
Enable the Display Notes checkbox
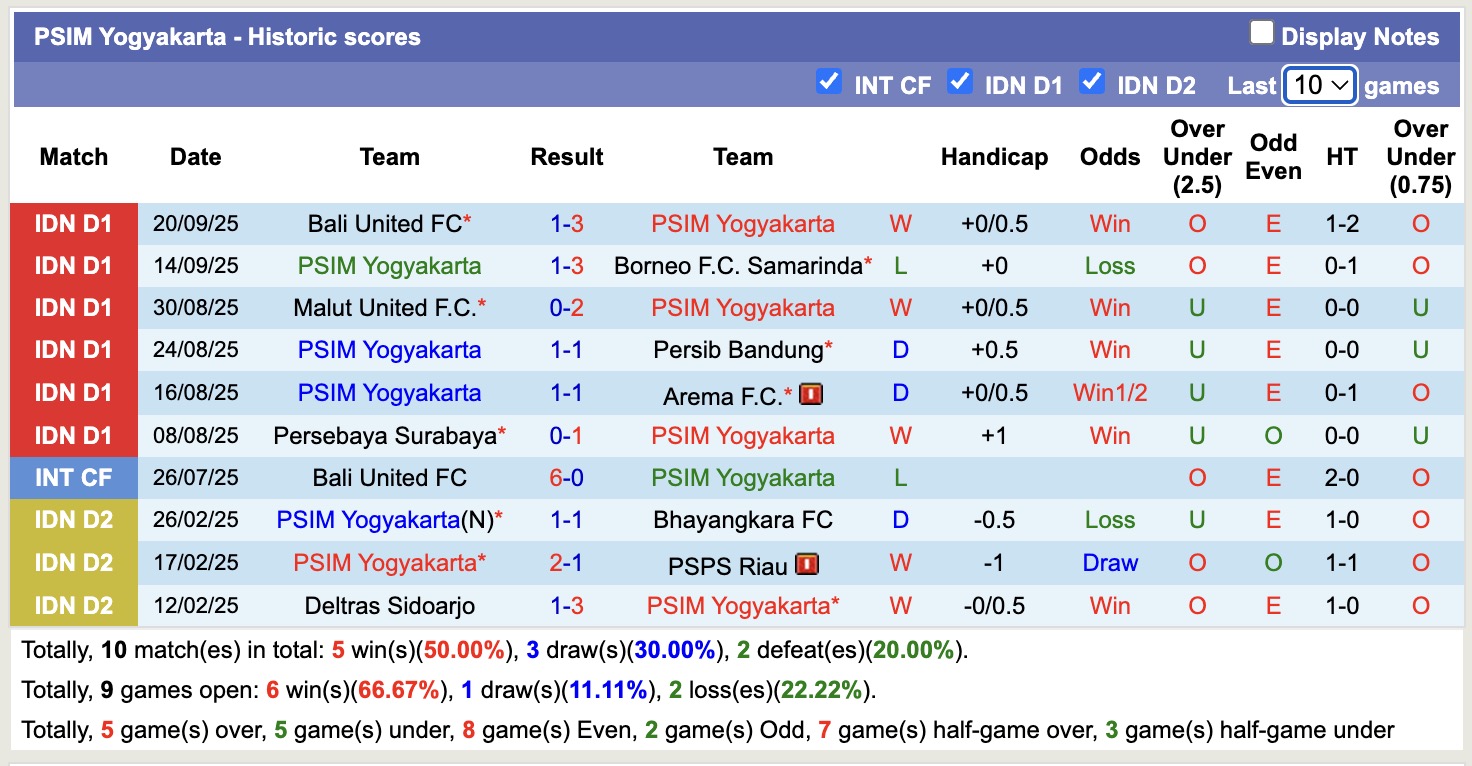[1262, 34]
